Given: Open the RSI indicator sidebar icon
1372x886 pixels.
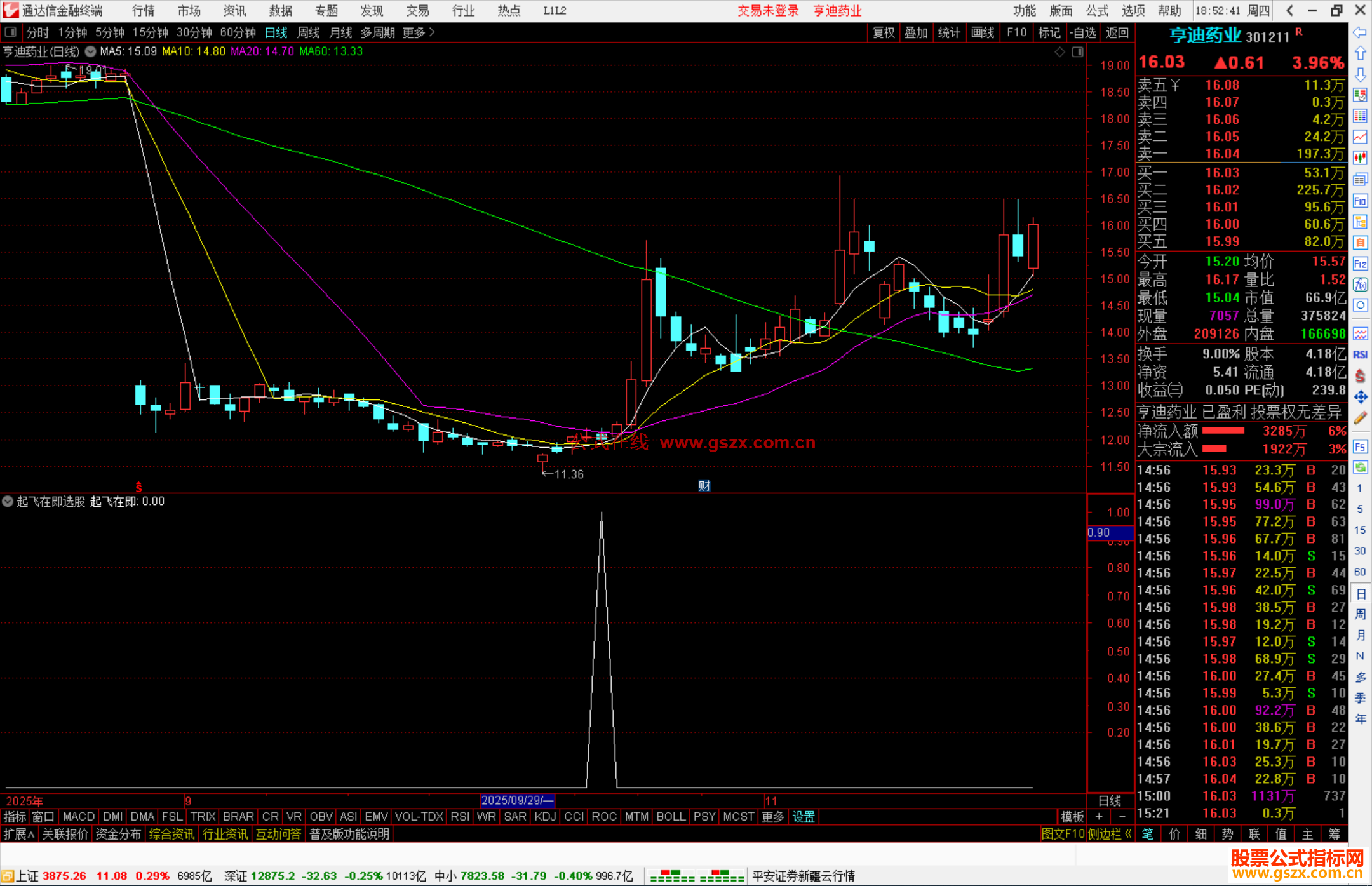Looking at the screenshot, I should 1360,354.
